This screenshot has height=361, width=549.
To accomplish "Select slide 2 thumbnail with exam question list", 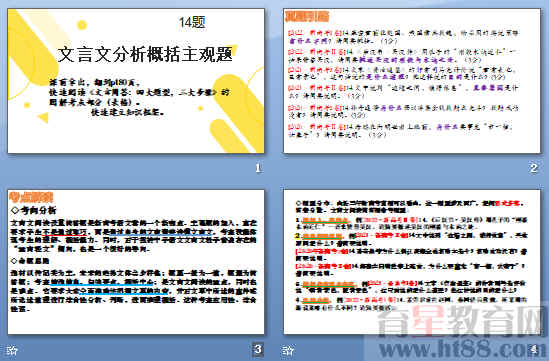I will coord(412,81).
